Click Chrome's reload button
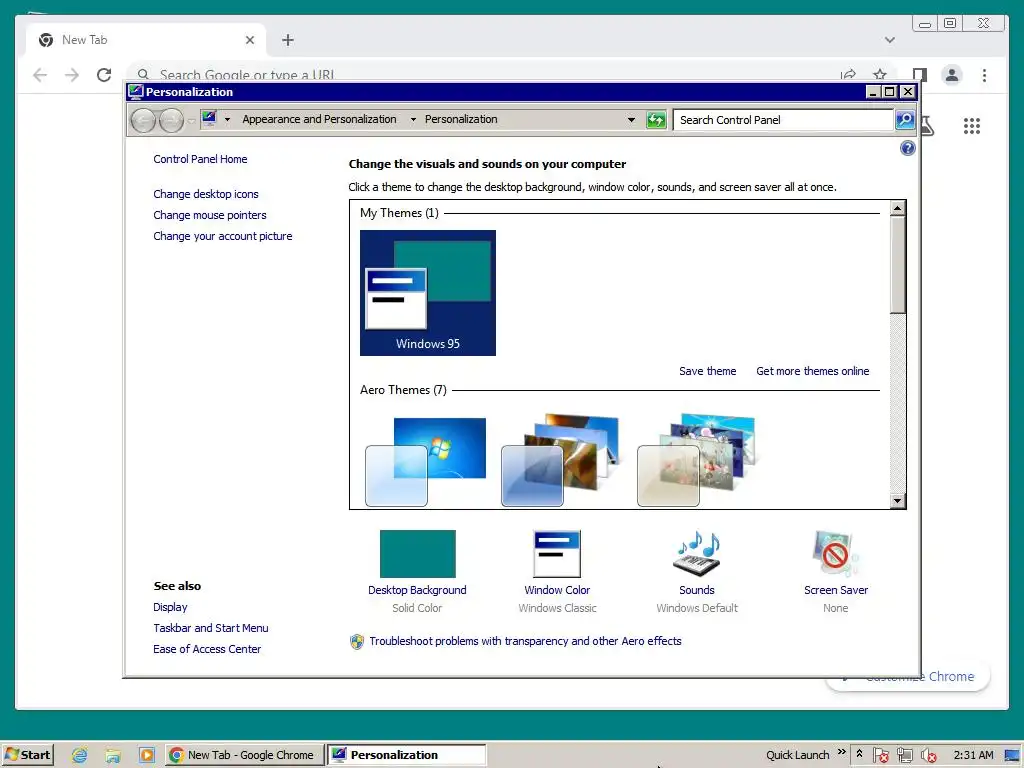 [104, 75]
